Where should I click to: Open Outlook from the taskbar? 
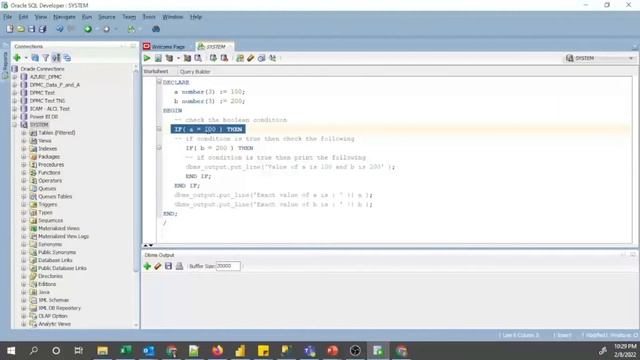149,351
